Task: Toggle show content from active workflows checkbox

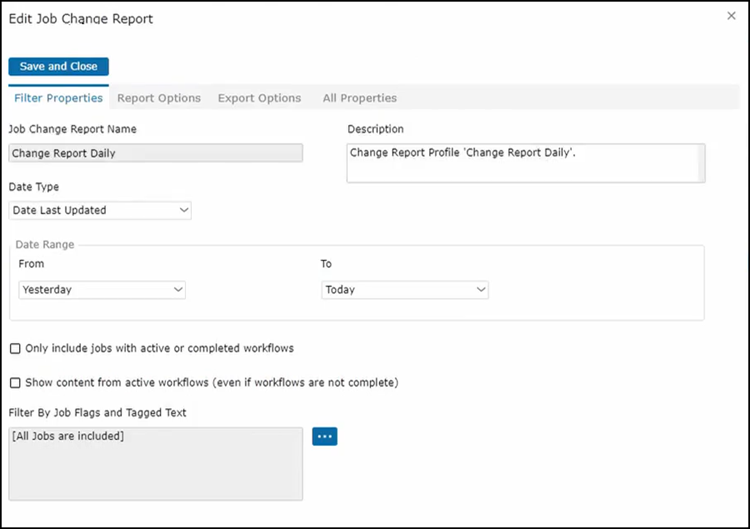Action: 15,383
